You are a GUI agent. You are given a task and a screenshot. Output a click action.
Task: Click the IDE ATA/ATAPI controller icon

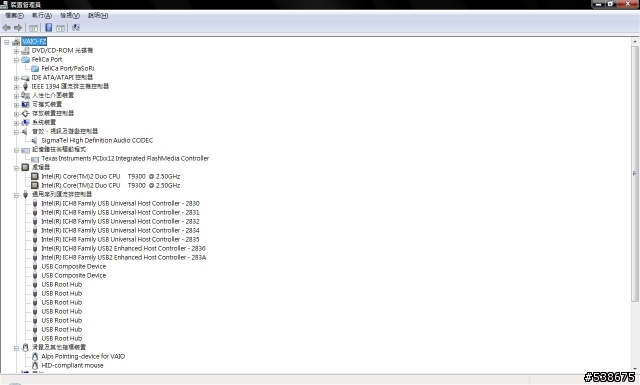(x=25, y=78)
